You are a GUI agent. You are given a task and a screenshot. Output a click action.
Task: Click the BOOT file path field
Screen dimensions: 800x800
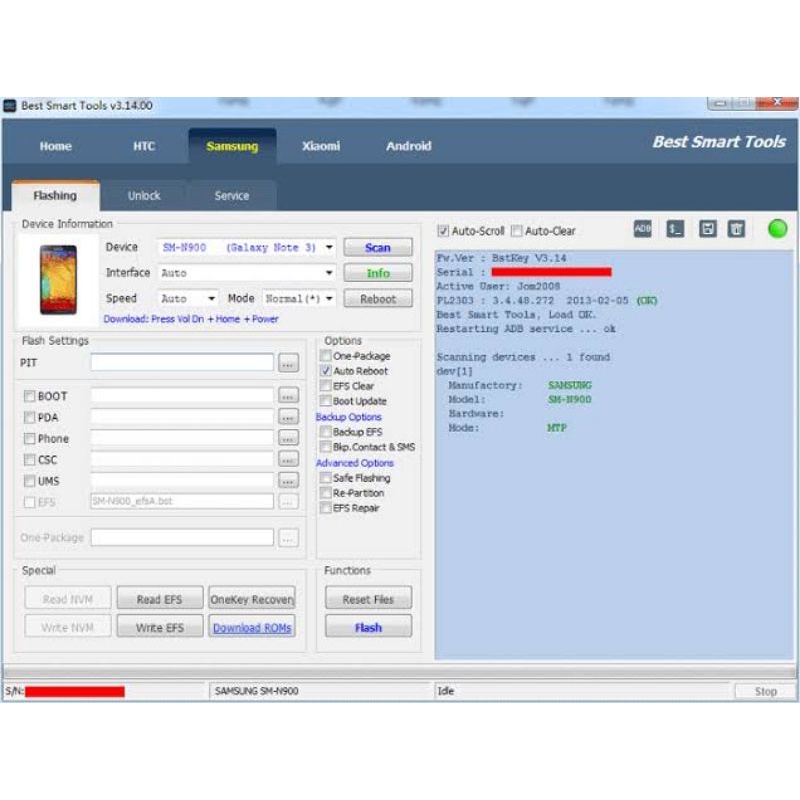tap(182, 395)
